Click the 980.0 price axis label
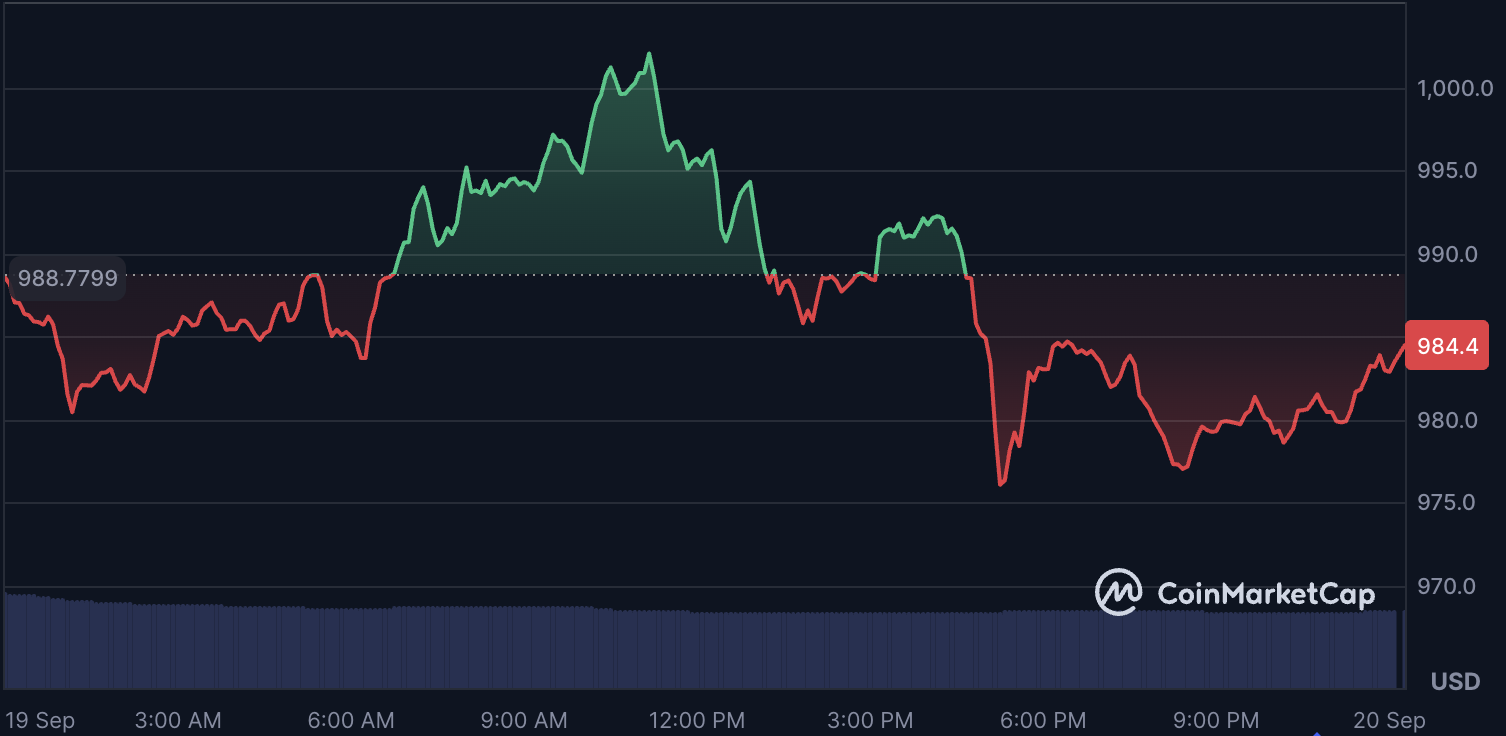 [1447, 420]
